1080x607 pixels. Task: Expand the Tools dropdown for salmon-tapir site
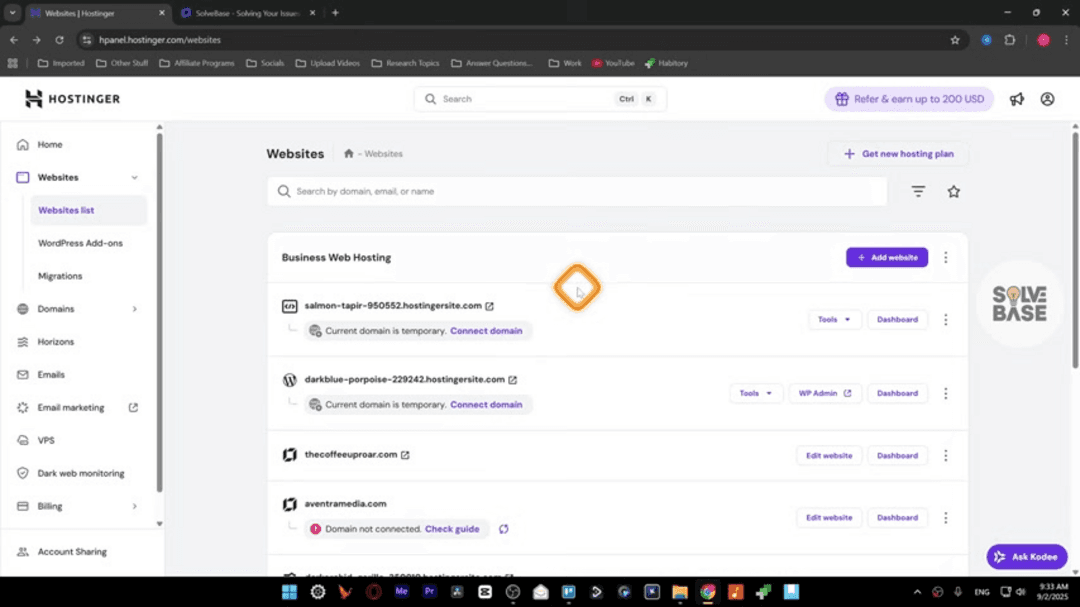click(x=833, y=319)
